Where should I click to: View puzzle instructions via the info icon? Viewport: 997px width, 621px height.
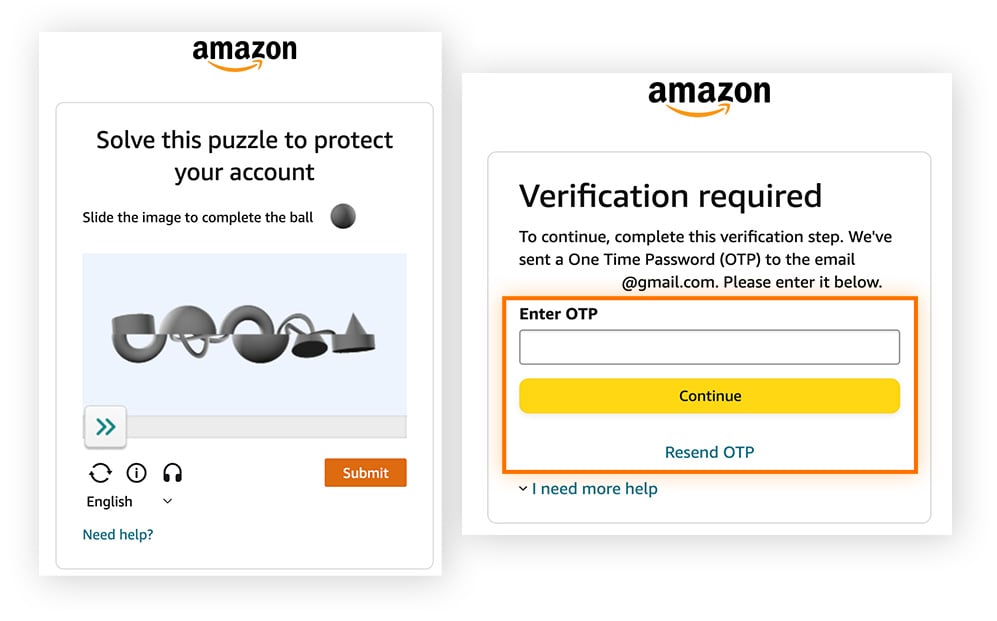coord(136,472)
